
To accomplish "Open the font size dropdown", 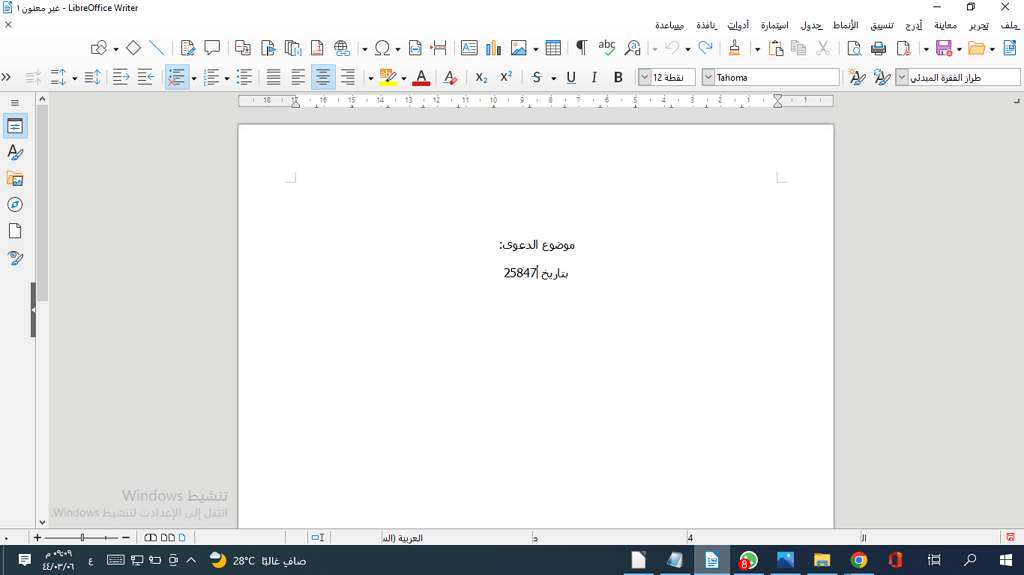I will tap(645, 77).
